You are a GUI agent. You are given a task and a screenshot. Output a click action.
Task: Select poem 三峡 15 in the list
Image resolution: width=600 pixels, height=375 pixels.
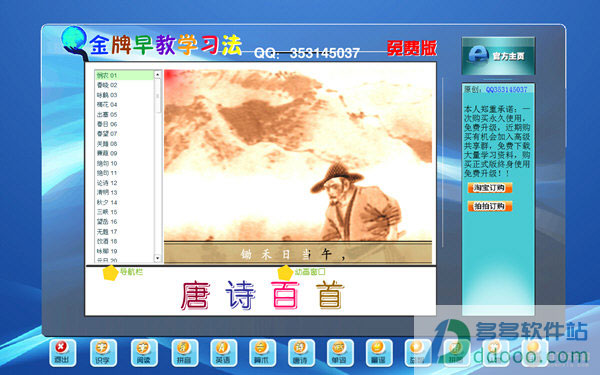pos(124,212)
